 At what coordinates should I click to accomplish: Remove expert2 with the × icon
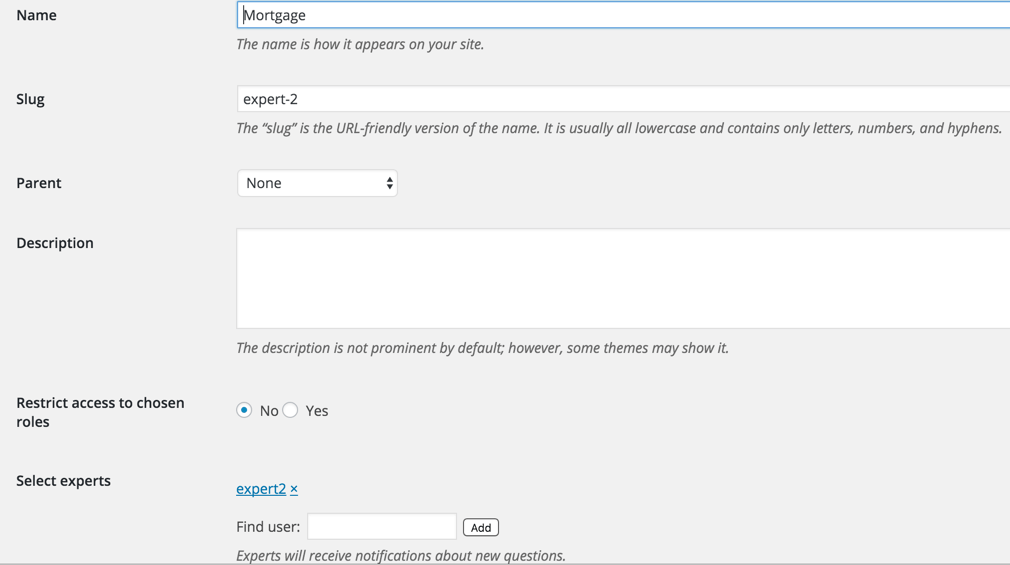pos(294,489)
